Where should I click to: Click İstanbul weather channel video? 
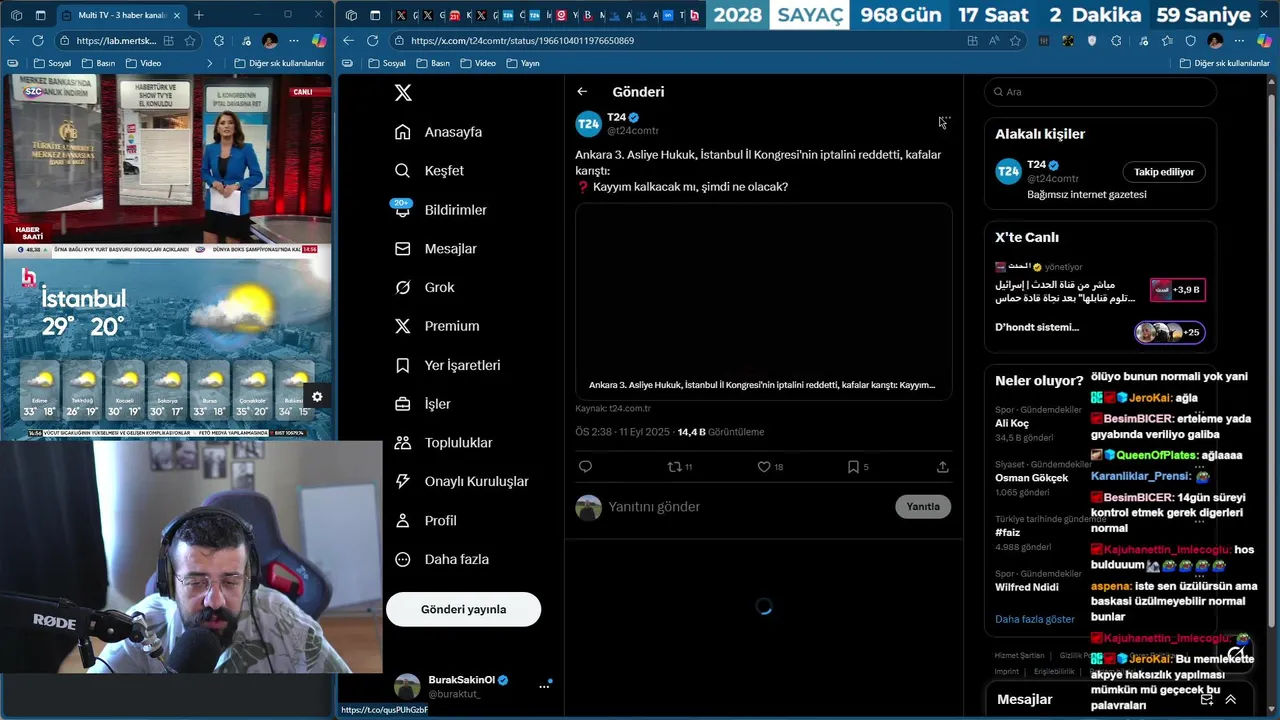166,348
